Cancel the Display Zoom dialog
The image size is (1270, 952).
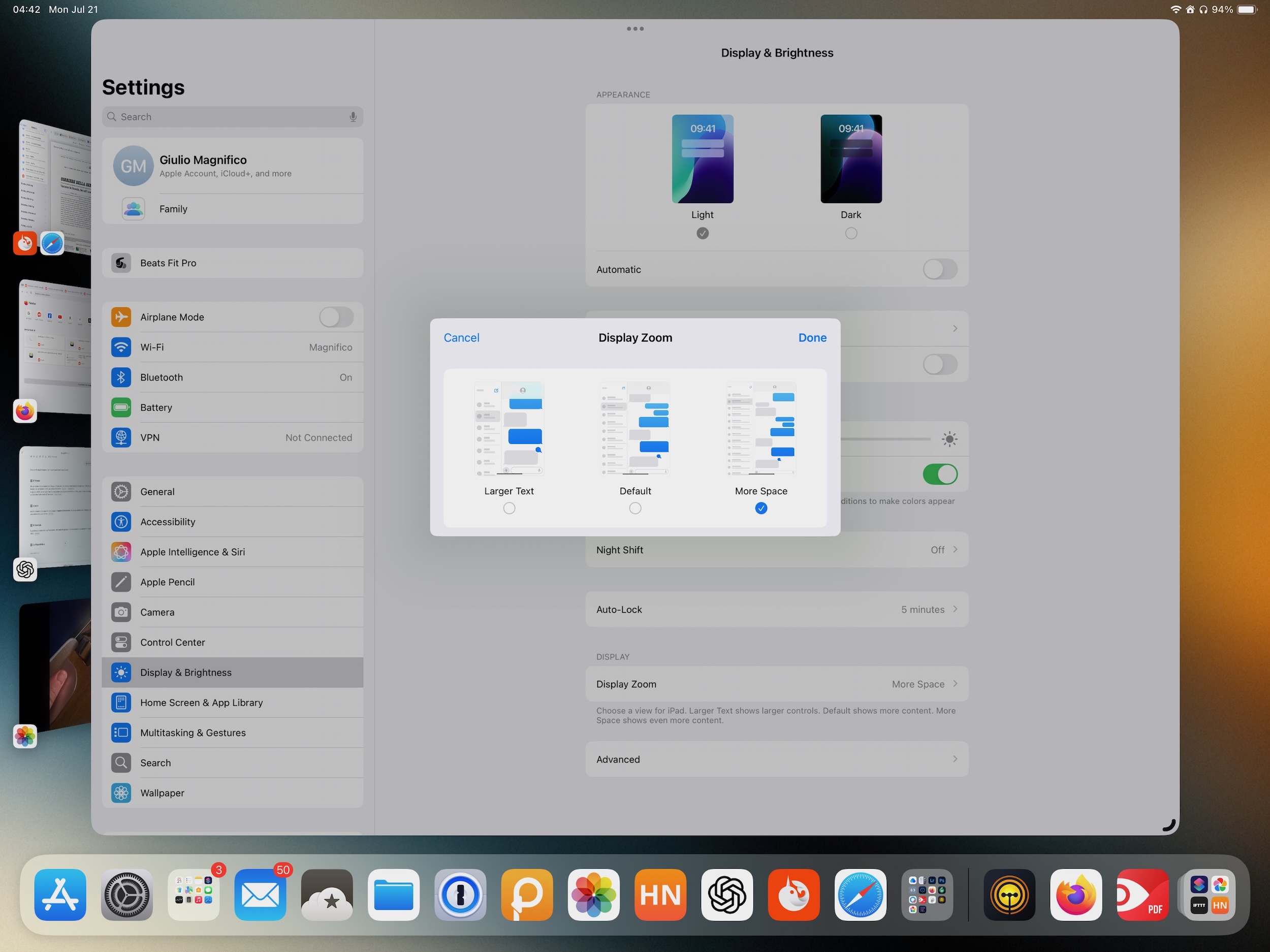[x=461, y=338]
